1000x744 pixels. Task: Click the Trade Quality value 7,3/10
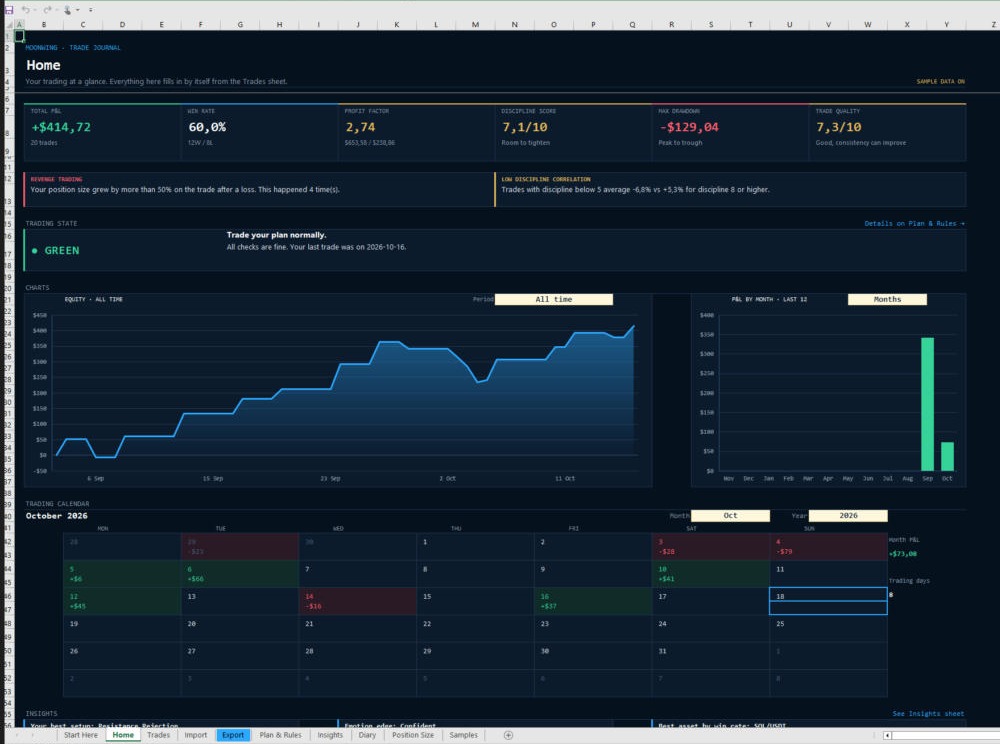click(839, 128)
